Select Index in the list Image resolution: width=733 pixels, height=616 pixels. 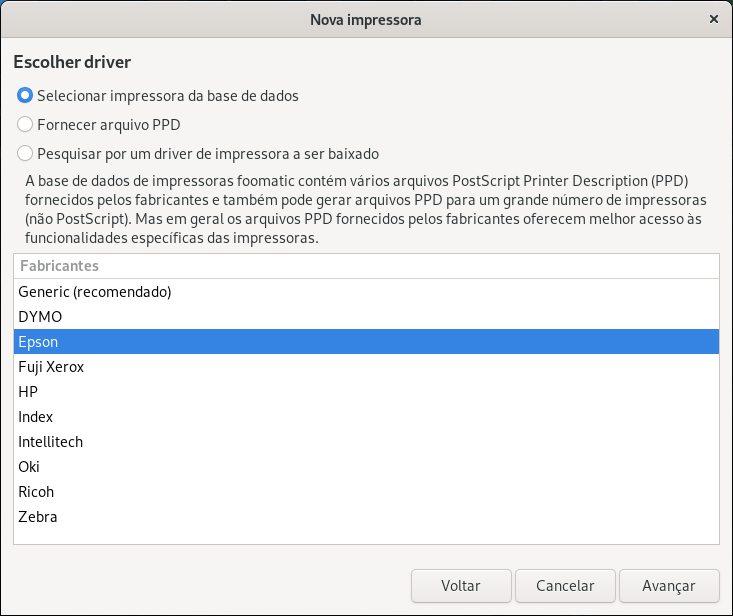tap(366, 417)
